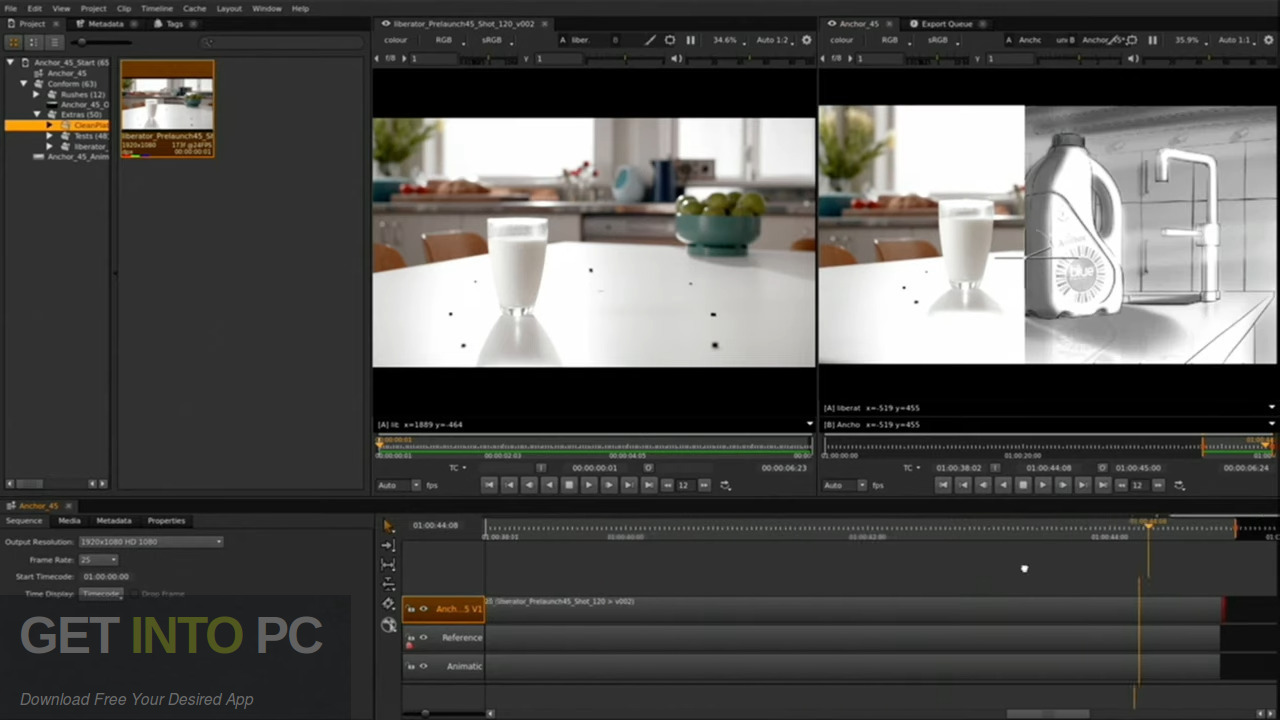Switch bin to large icon view
The image size is (1280, 720).
tap(14, 42)
